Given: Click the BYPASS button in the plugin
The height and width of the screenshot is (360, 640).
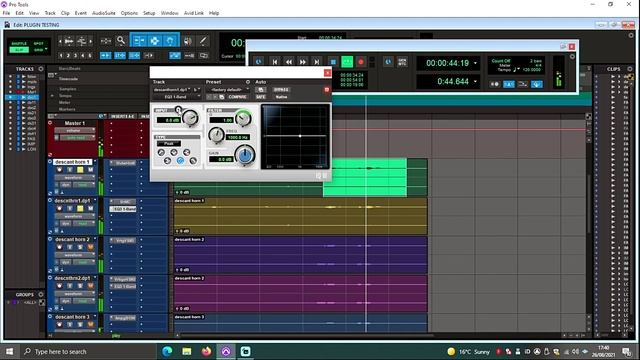Looking at the screenshot, I should (x=281, y=89).
